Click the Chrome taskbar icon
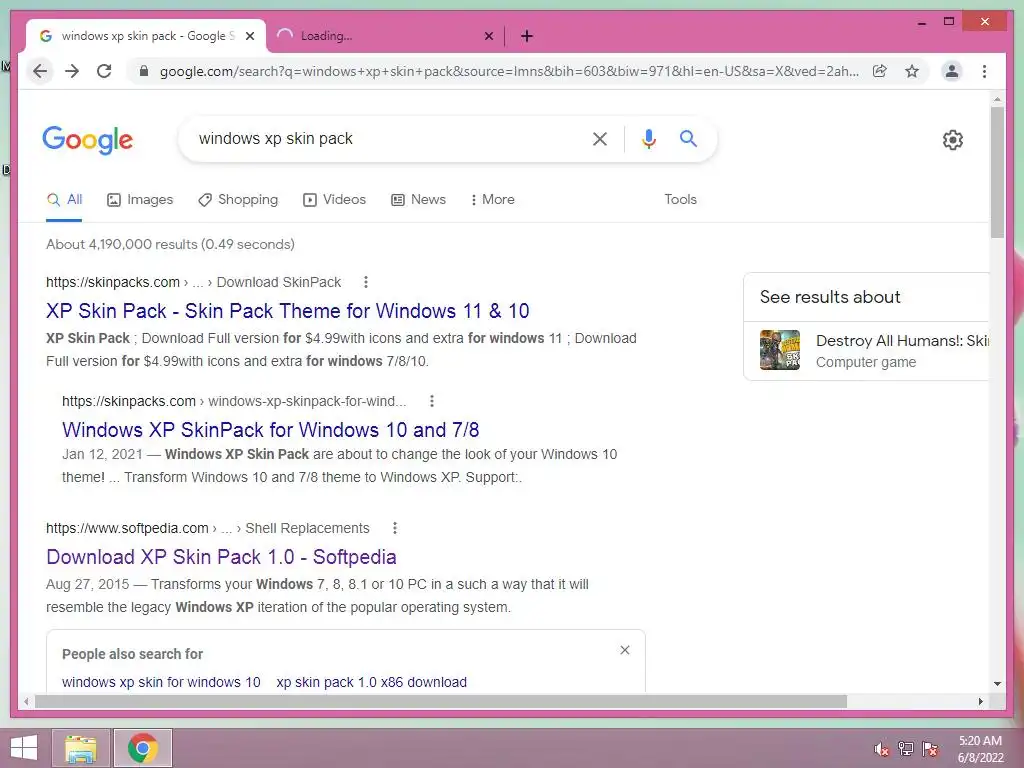This screenshot has width=1024, height=768. (143, 748)
